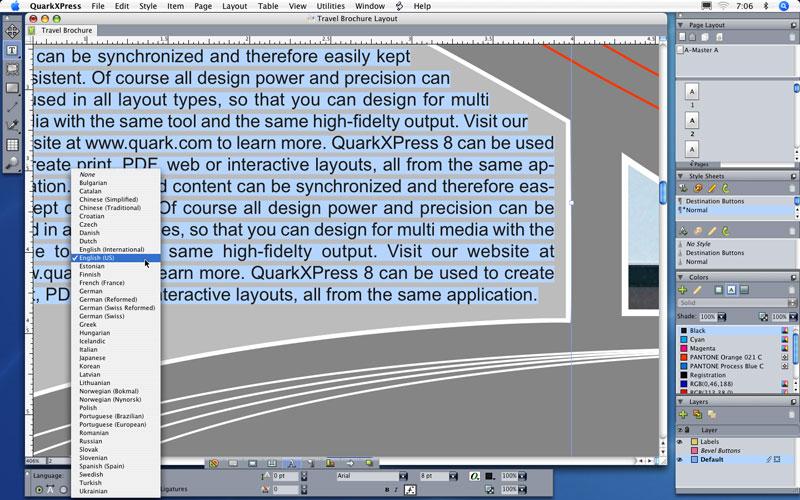Collapse the Layers panel
Viewport: 800px width, 500px height.
point(681,402)
